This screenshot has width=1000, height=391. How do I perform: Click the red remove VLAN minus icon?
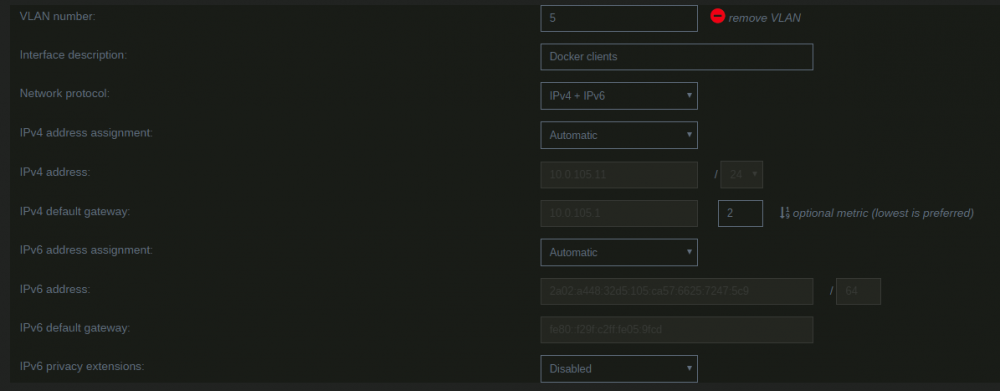[x=717, y=17]
